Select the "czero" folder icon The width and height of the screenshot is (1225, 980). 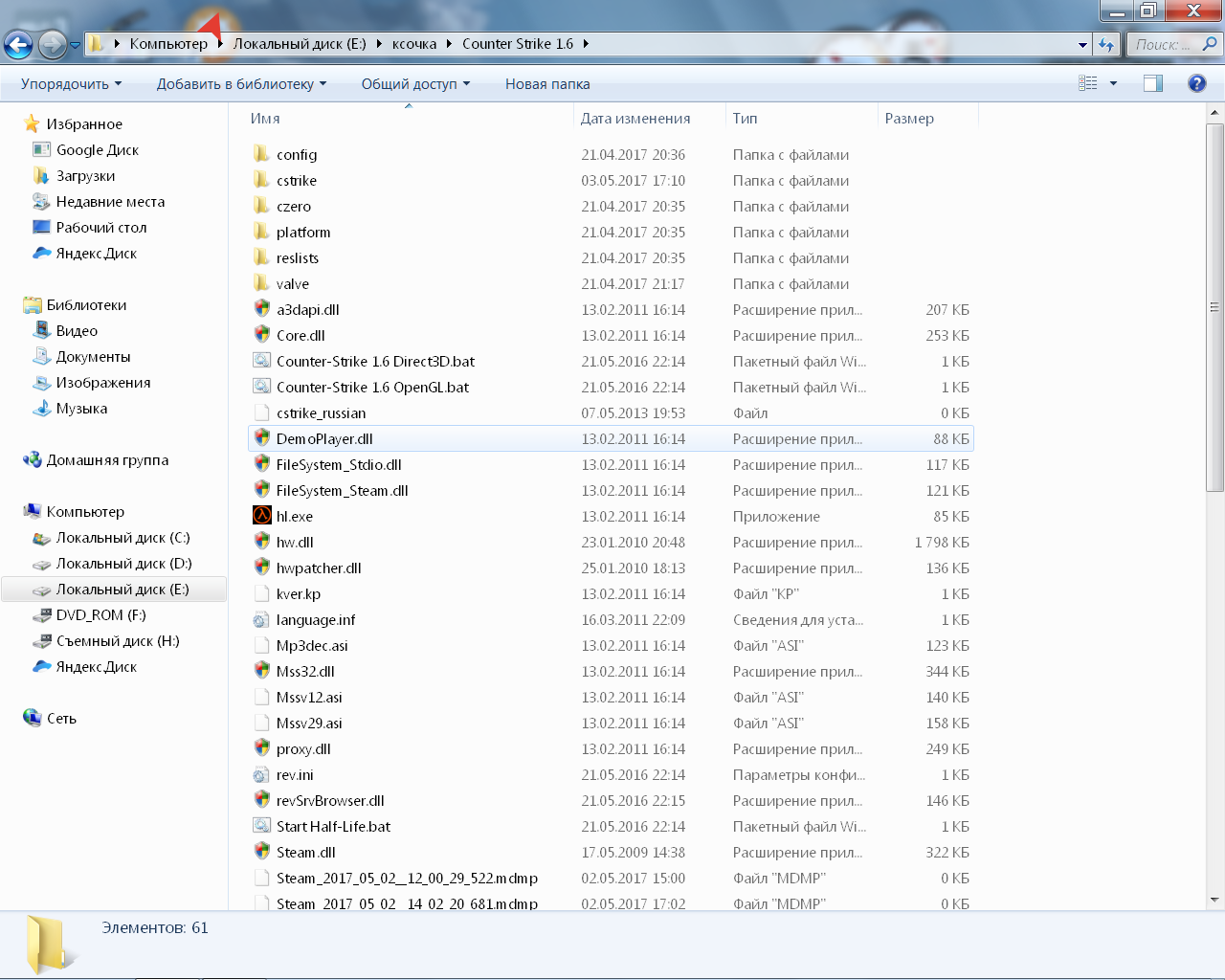[x=261, y=206]
